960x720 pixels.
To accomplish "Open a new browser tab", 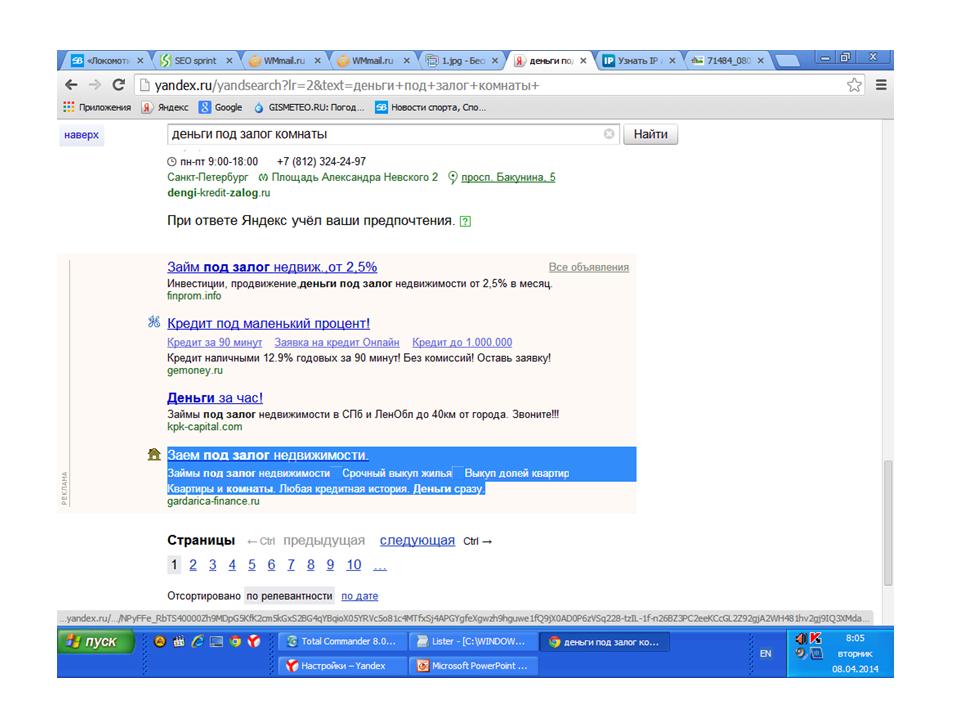I will 787,61.
